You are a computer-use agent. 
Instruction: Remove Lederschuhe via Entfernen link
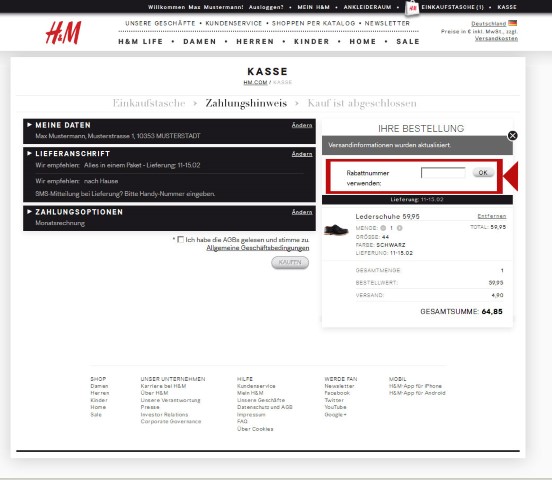tap(491, 216)
